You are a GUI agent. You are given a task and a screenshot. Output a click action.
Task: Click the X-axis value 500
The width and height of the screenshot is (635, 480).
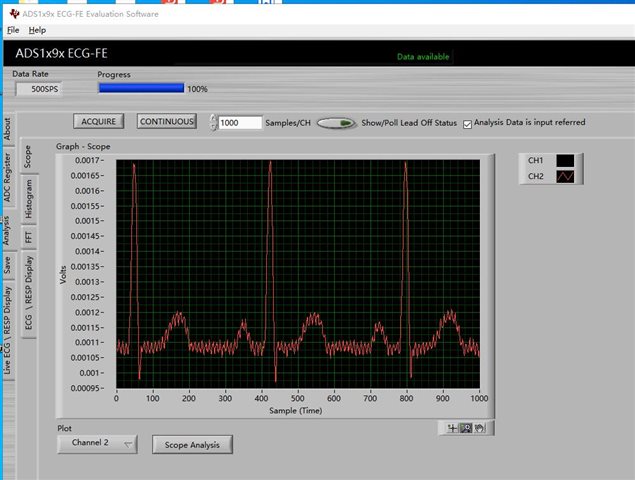click(x=298, y=398)
